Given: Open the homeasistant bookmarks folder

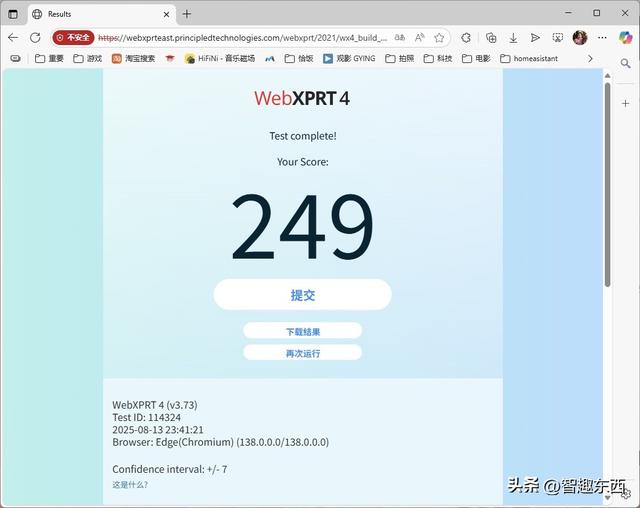Looking at the screenshot, I should click(529, 59).
